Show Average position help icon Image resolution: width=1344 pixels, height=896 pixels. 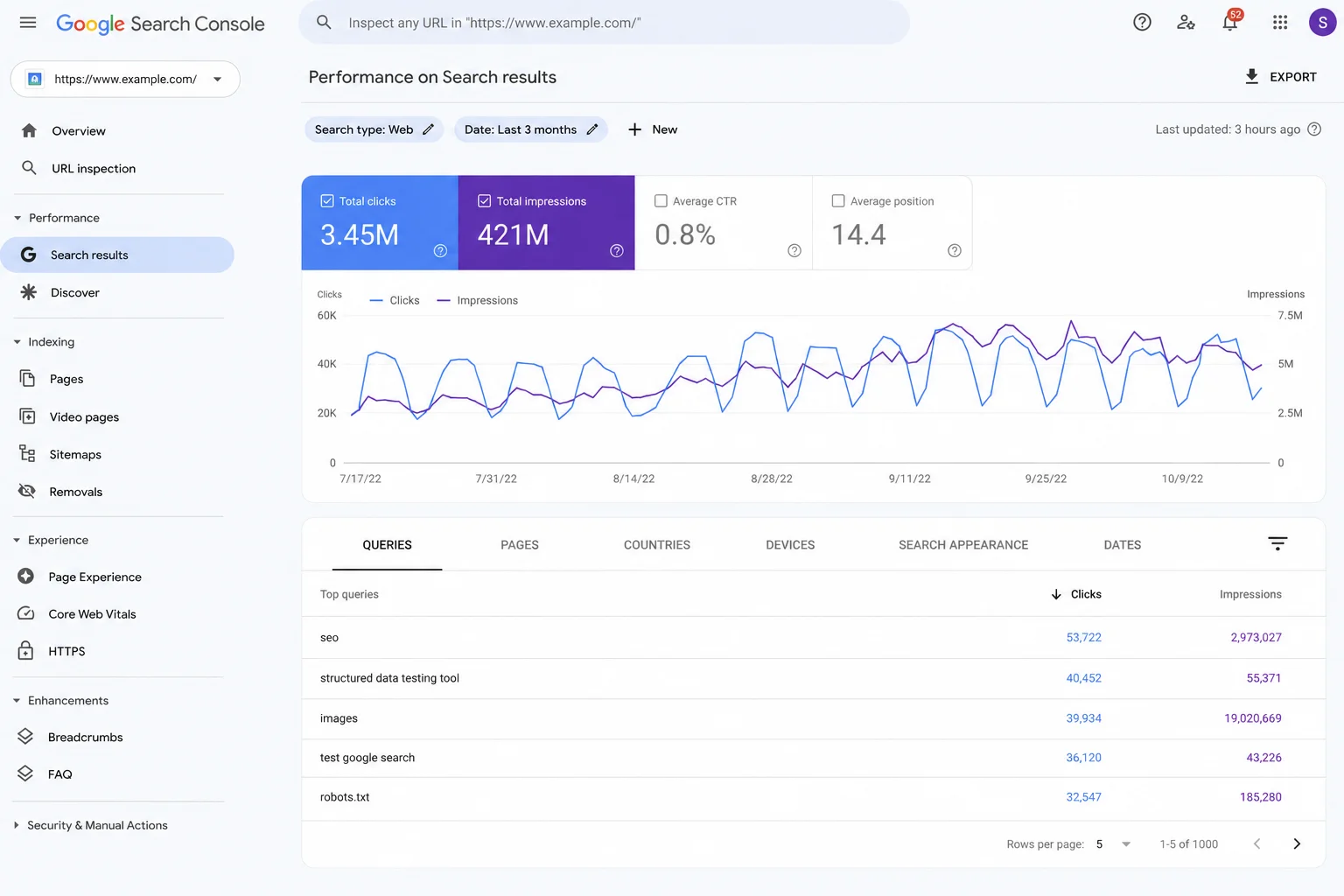(x=955, y=251)
